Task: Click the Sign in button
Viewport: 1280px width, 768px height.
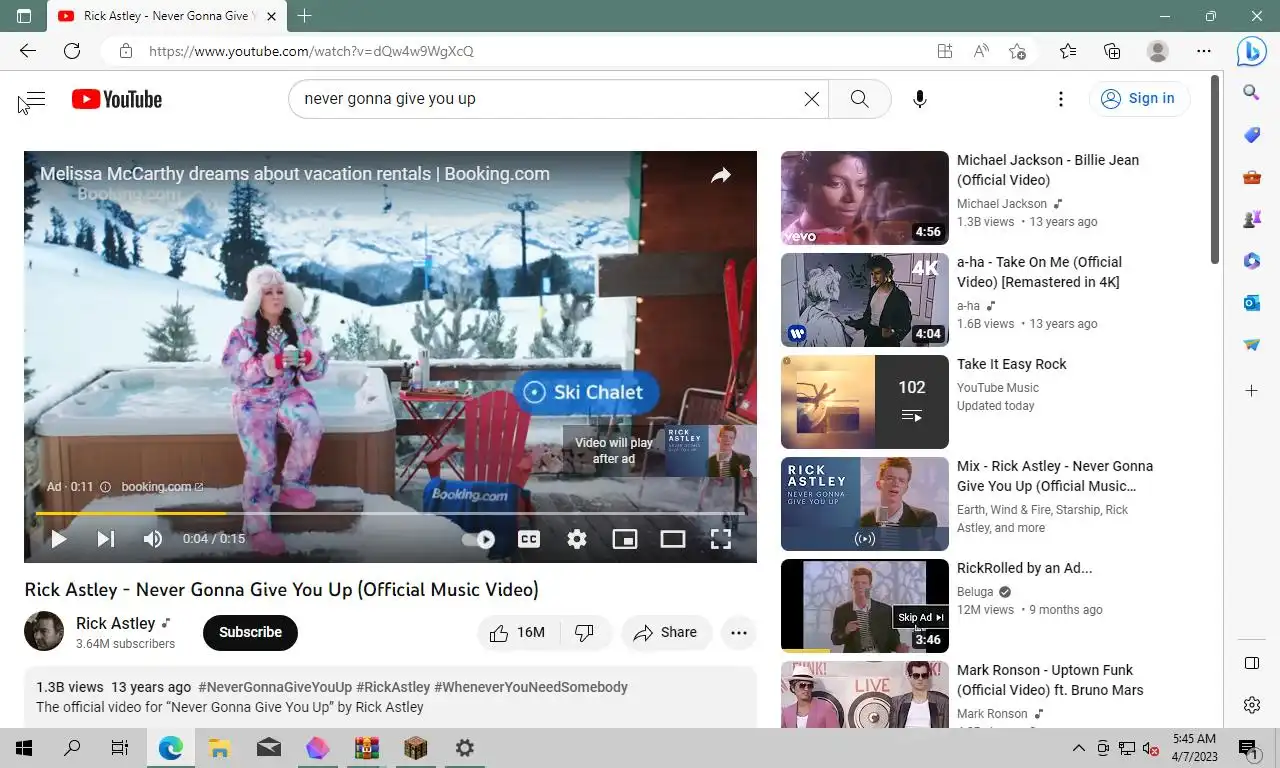Action: 1138,98
